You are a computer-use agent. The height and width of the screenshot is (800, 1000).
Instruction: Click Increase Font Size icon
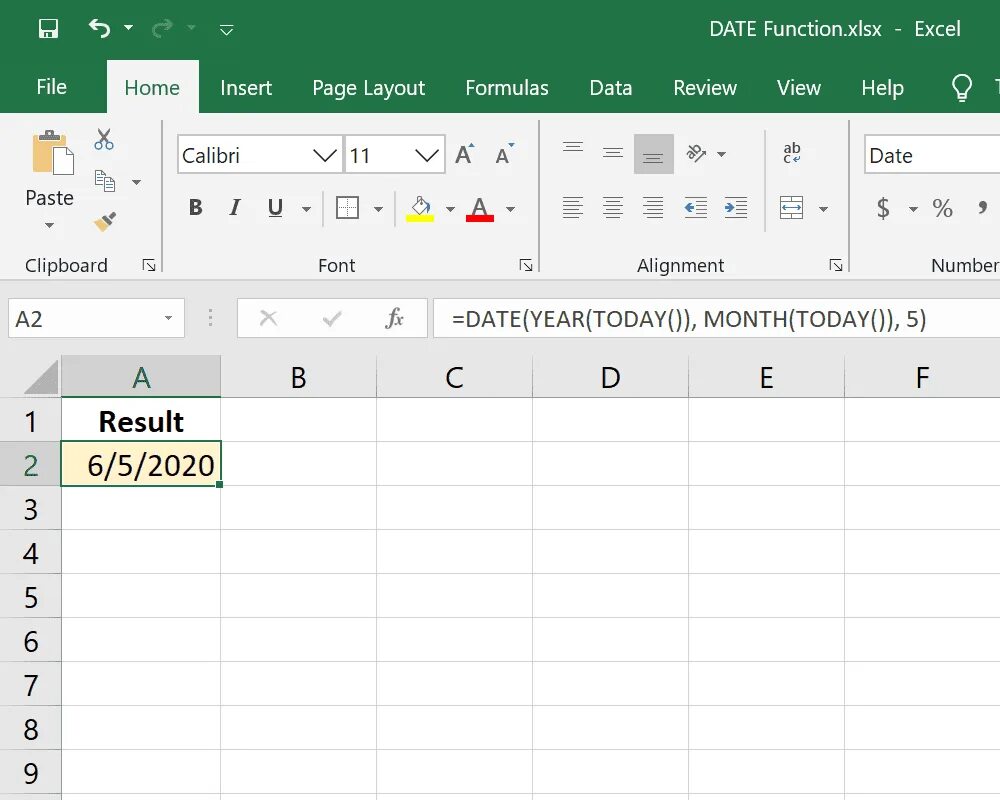pyautogui.click(x=465, y=154)
